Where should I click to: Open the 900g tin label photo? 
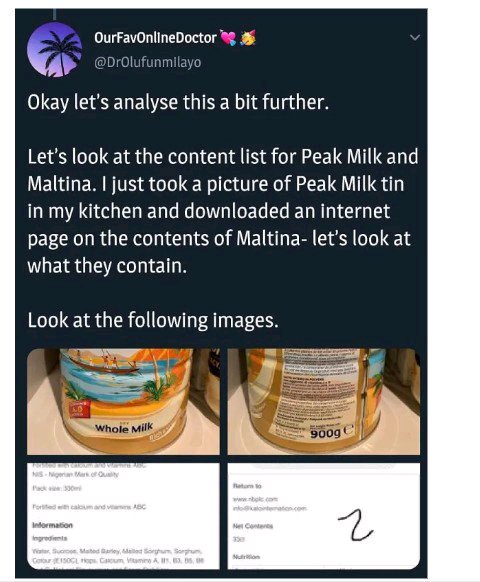coord(323,402)
